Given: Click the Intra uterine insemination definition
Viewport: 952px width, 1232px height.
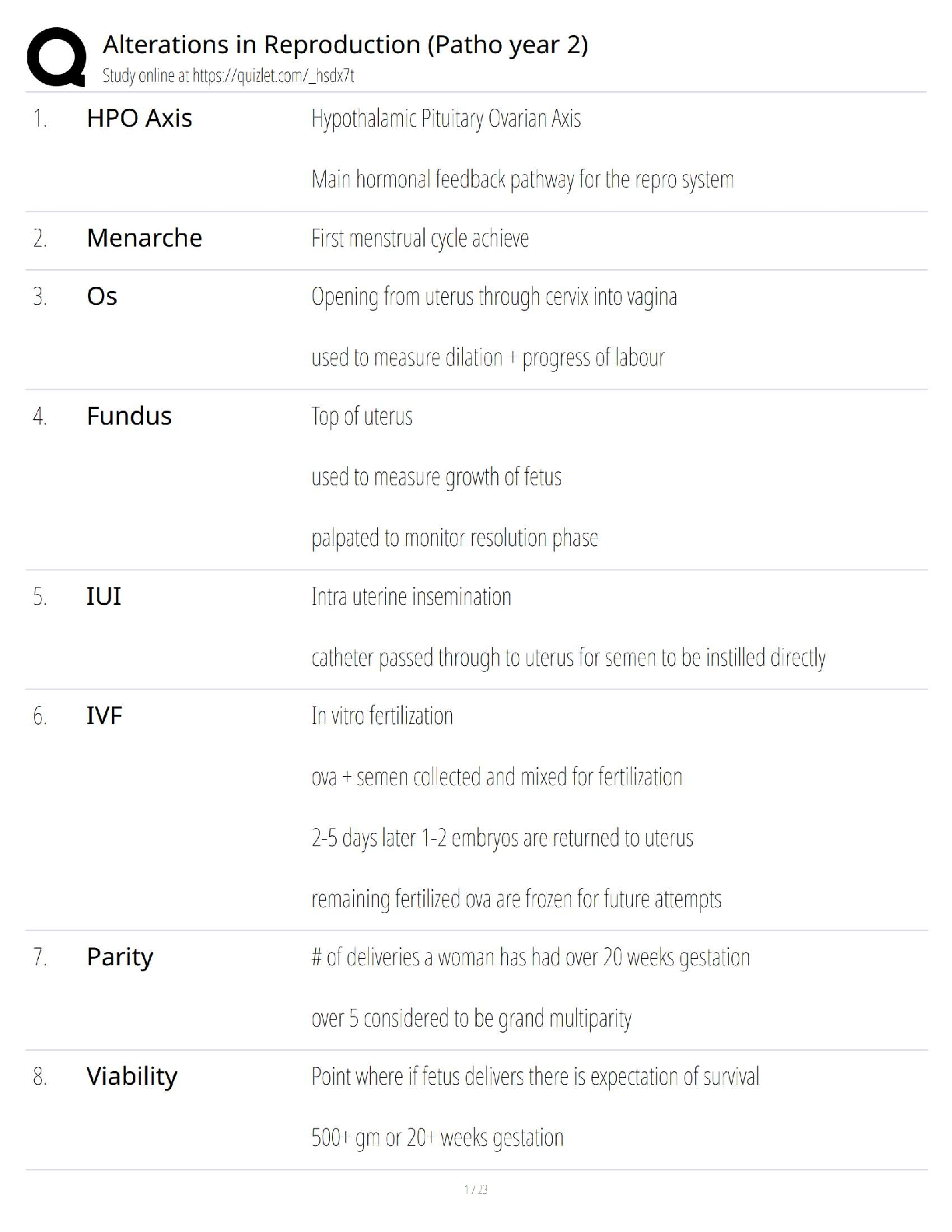Looking at the screenshot, I should [411, 597].
